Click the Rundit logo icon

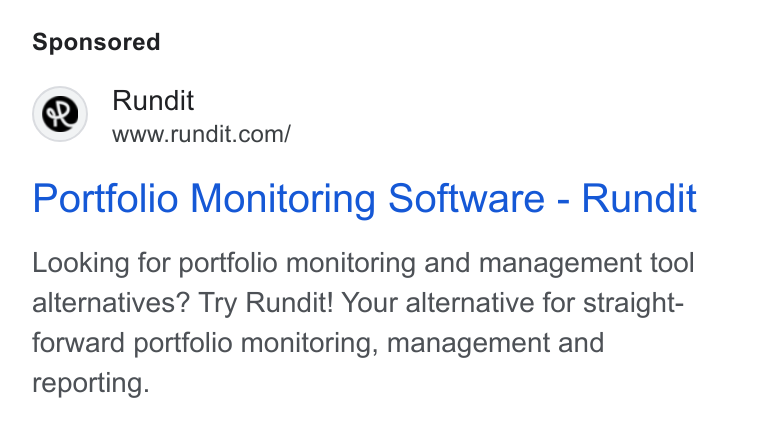coord(60,114)
